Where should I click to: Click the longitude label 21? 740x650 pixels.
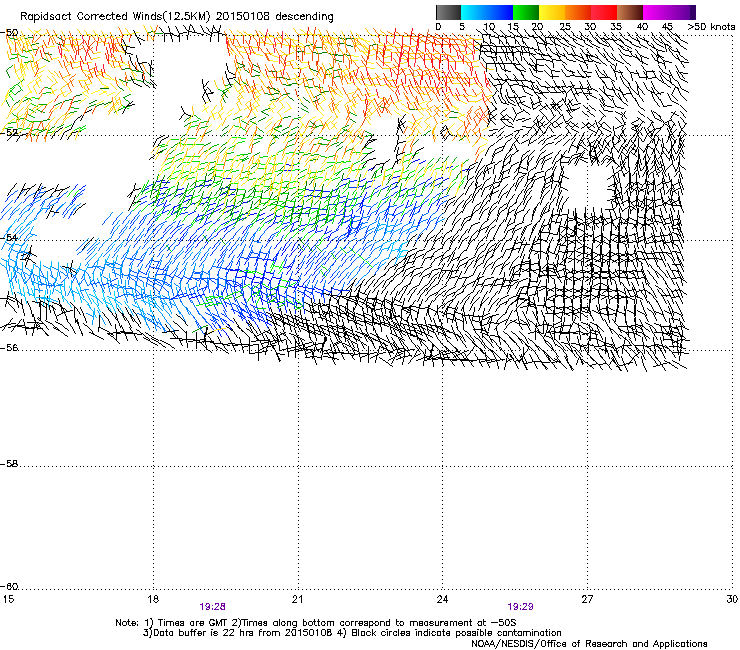point(297,599)
